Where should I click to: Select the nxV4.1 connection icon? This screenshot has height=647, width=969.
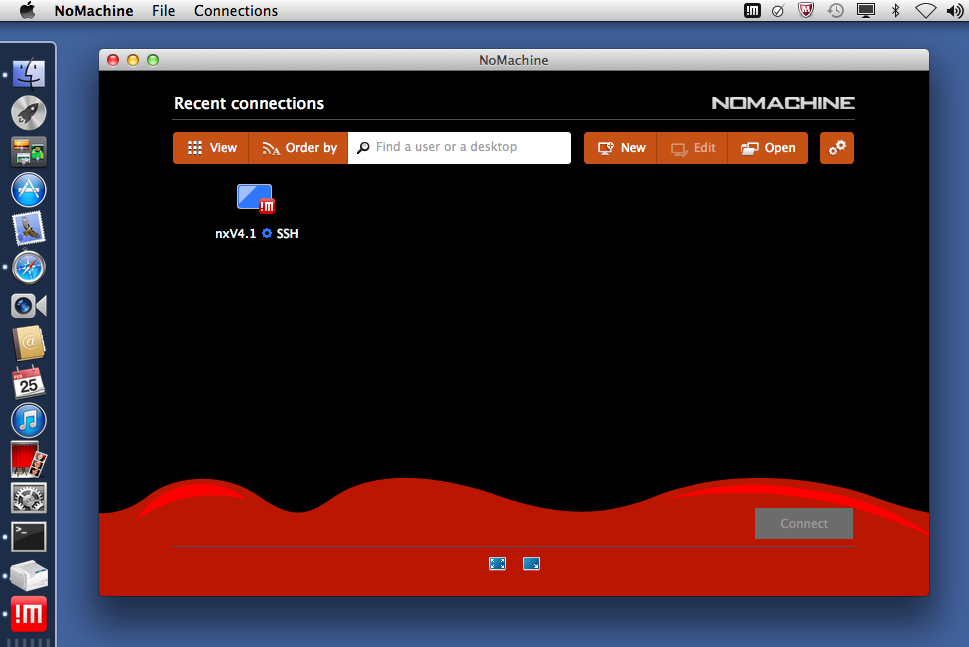pyautogui.click(x=256, y=198)
